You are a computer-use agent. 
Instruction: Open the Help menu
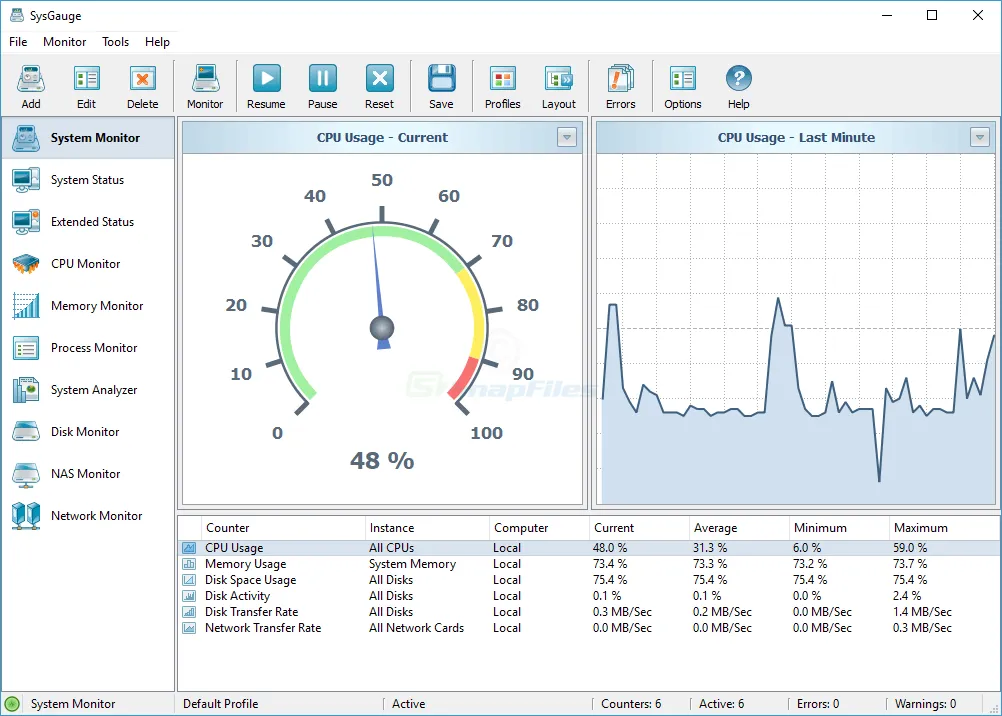(157, 42)
